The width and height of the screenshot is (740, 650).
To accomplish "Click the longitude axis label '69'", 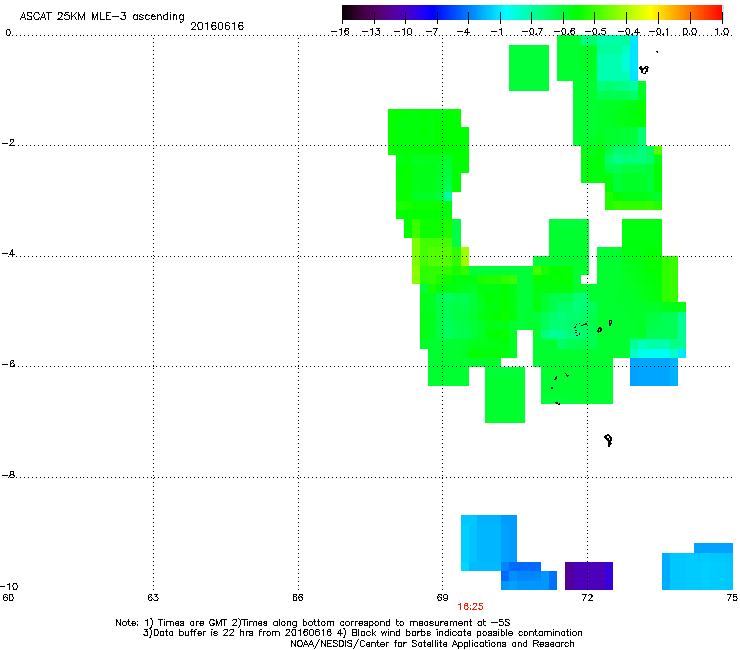I will pyautogui.click(x=442, y=598).
